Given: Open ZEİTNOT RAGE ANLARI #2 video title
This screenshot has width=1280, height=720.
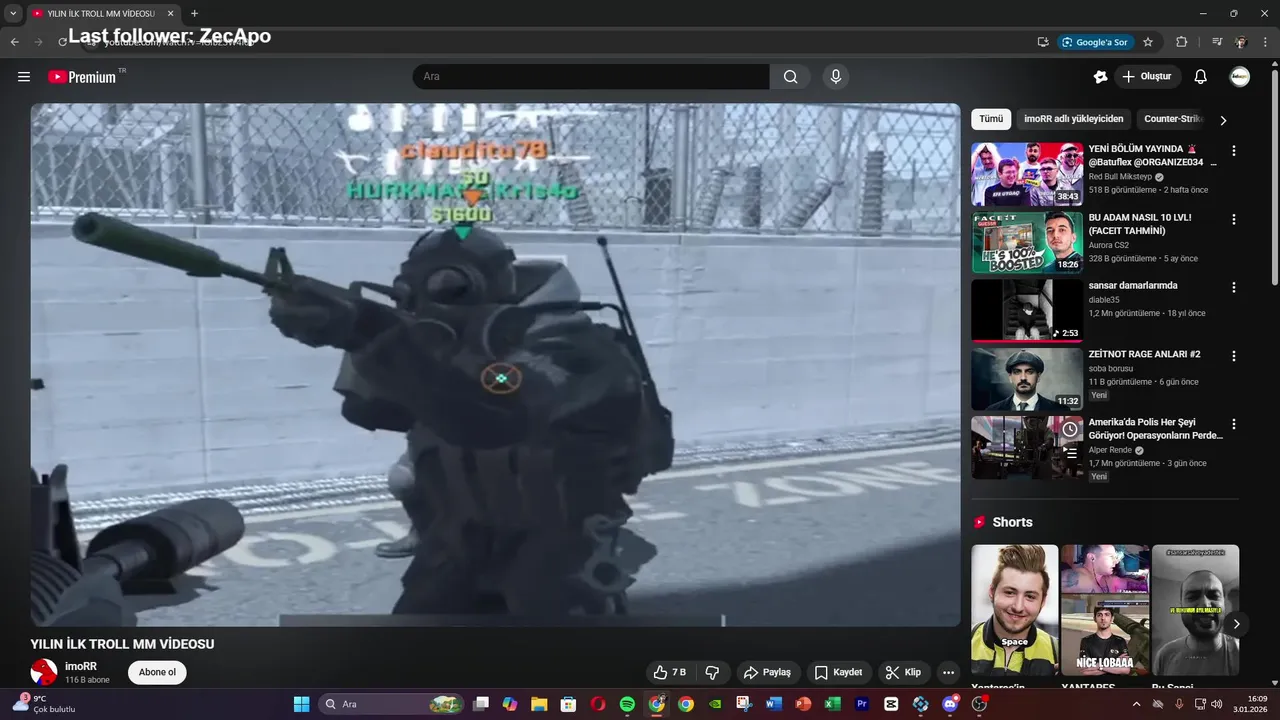Looking at the screenshot, I should pyautogui.click(x=1144, y=354).
